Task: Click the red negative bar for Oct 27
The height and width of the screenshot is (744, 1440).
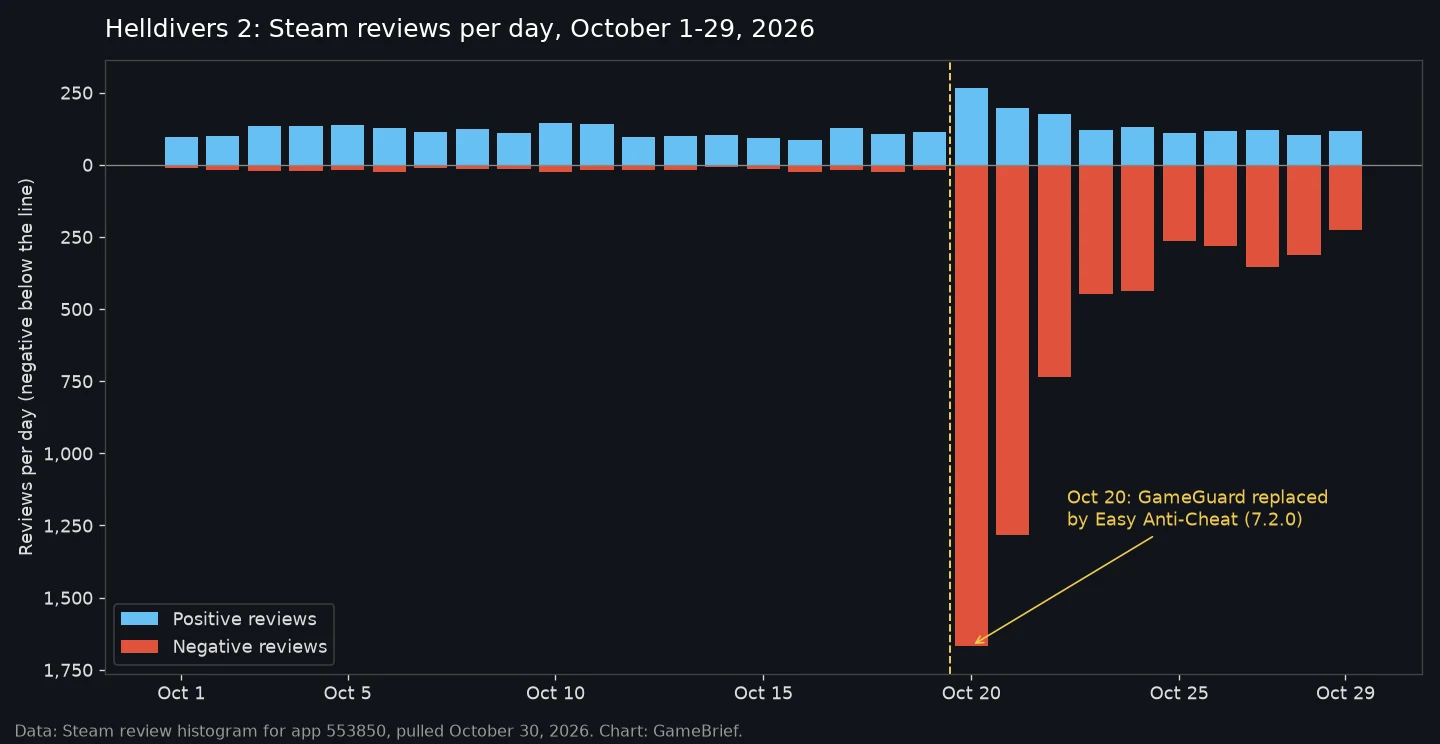Action: 1262,216
